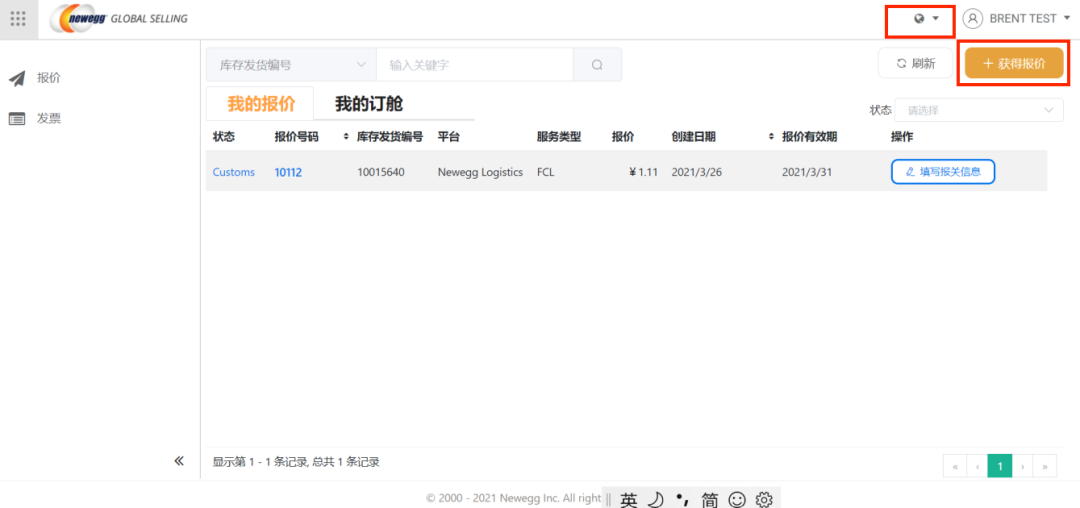Click the Customs status link

(x=233, y=172)
